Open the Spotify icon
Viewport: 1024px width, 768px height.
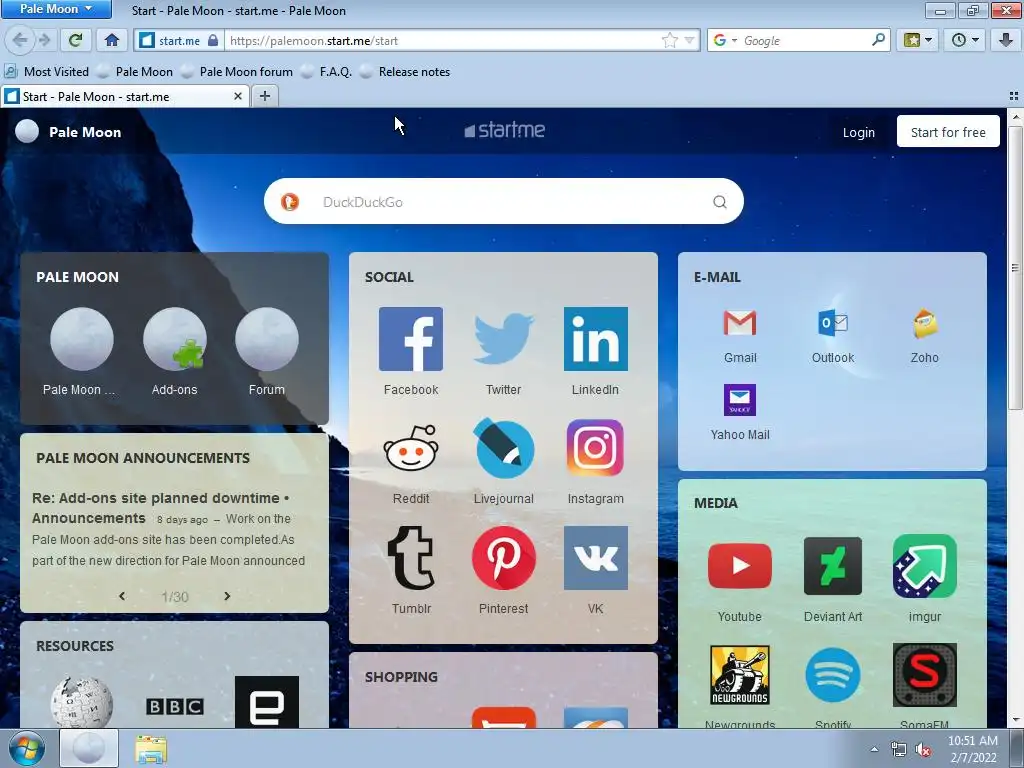833,675
